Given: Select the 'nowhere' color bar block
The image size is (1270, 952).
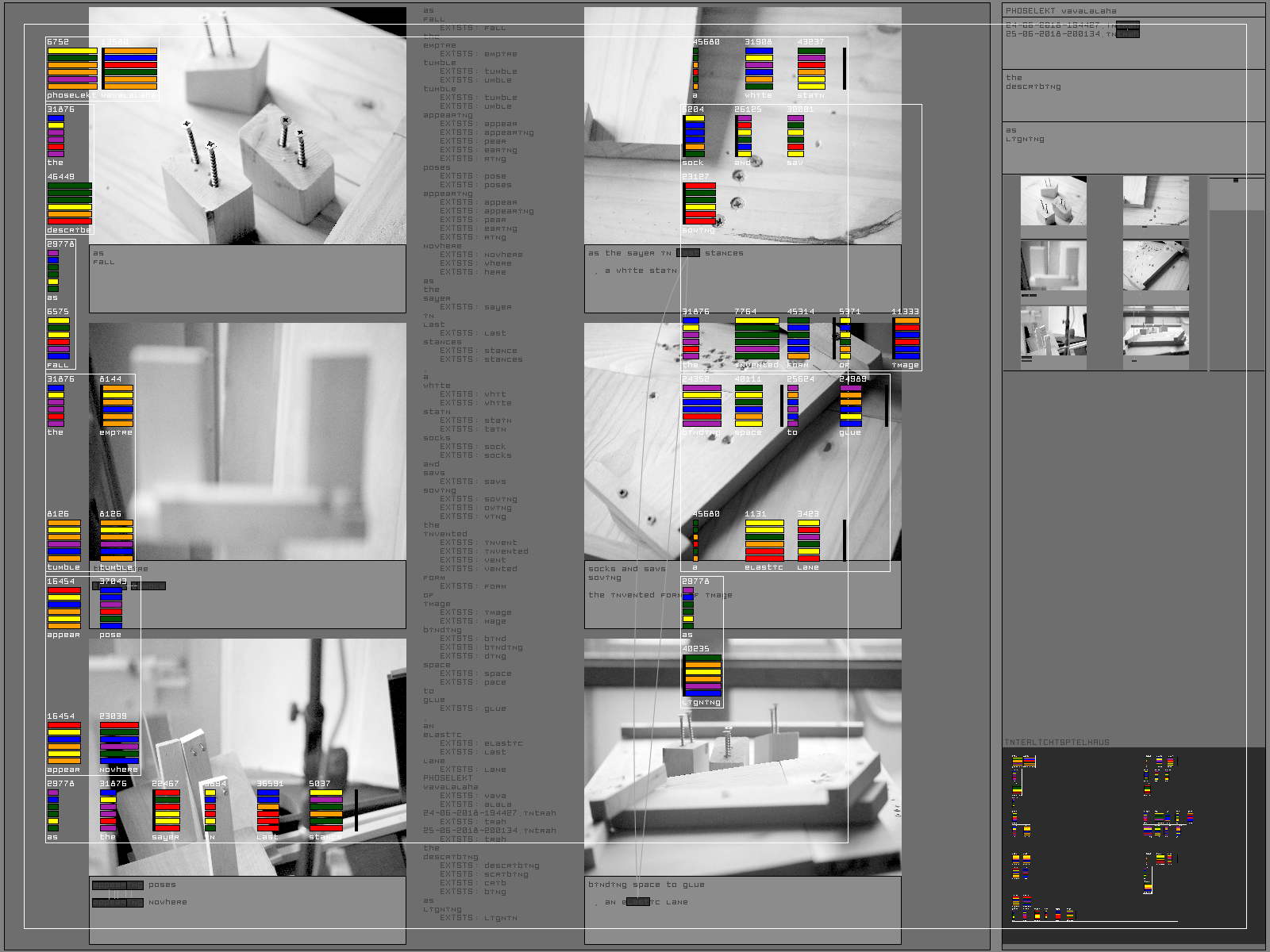Looking at the screenshot, I should (x=119, y=743).
